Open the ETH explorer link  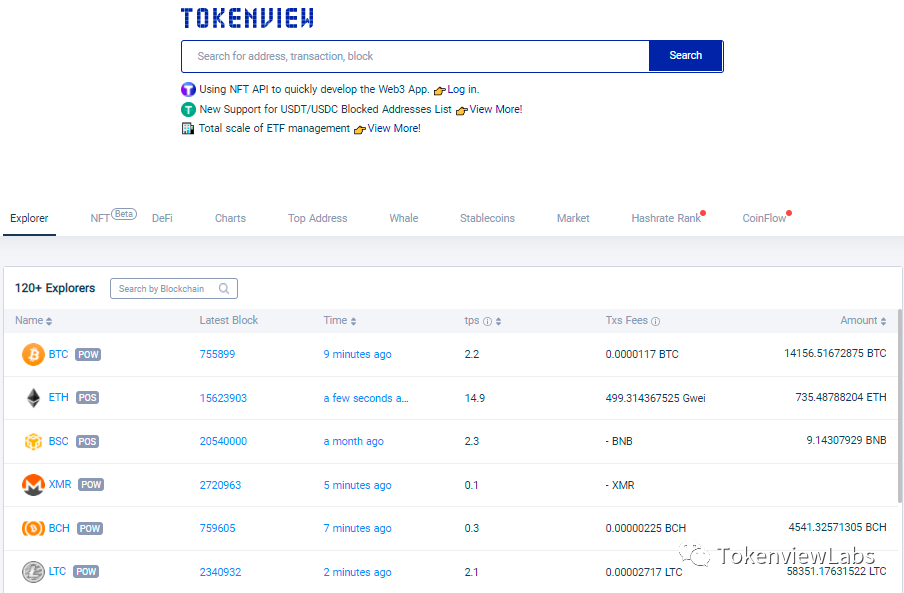click(x=58, y=398)
